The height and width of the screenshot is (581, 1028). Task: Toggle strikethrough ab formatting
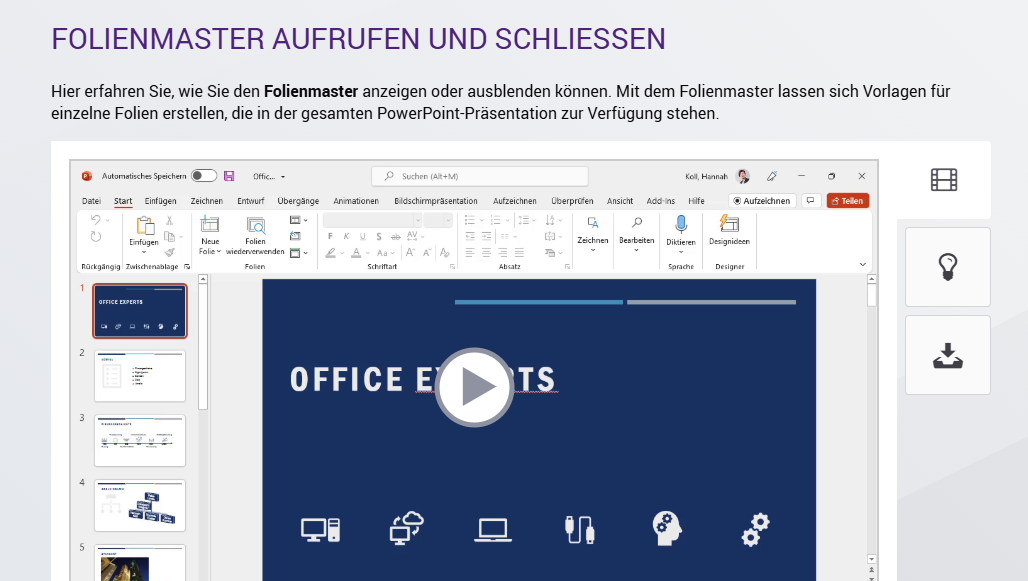pos(395,236)
